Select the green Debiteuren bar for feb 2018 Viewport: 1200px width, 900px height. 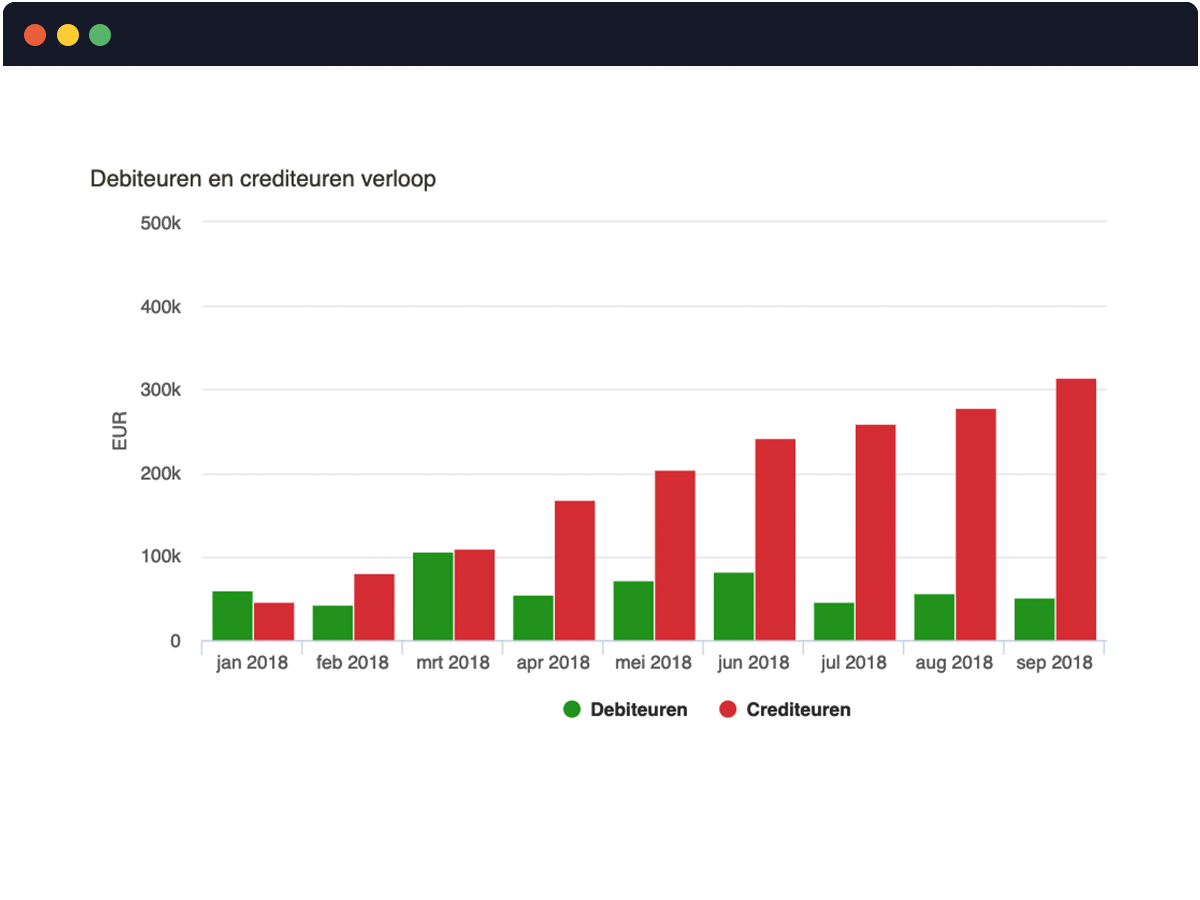(333, 623)
